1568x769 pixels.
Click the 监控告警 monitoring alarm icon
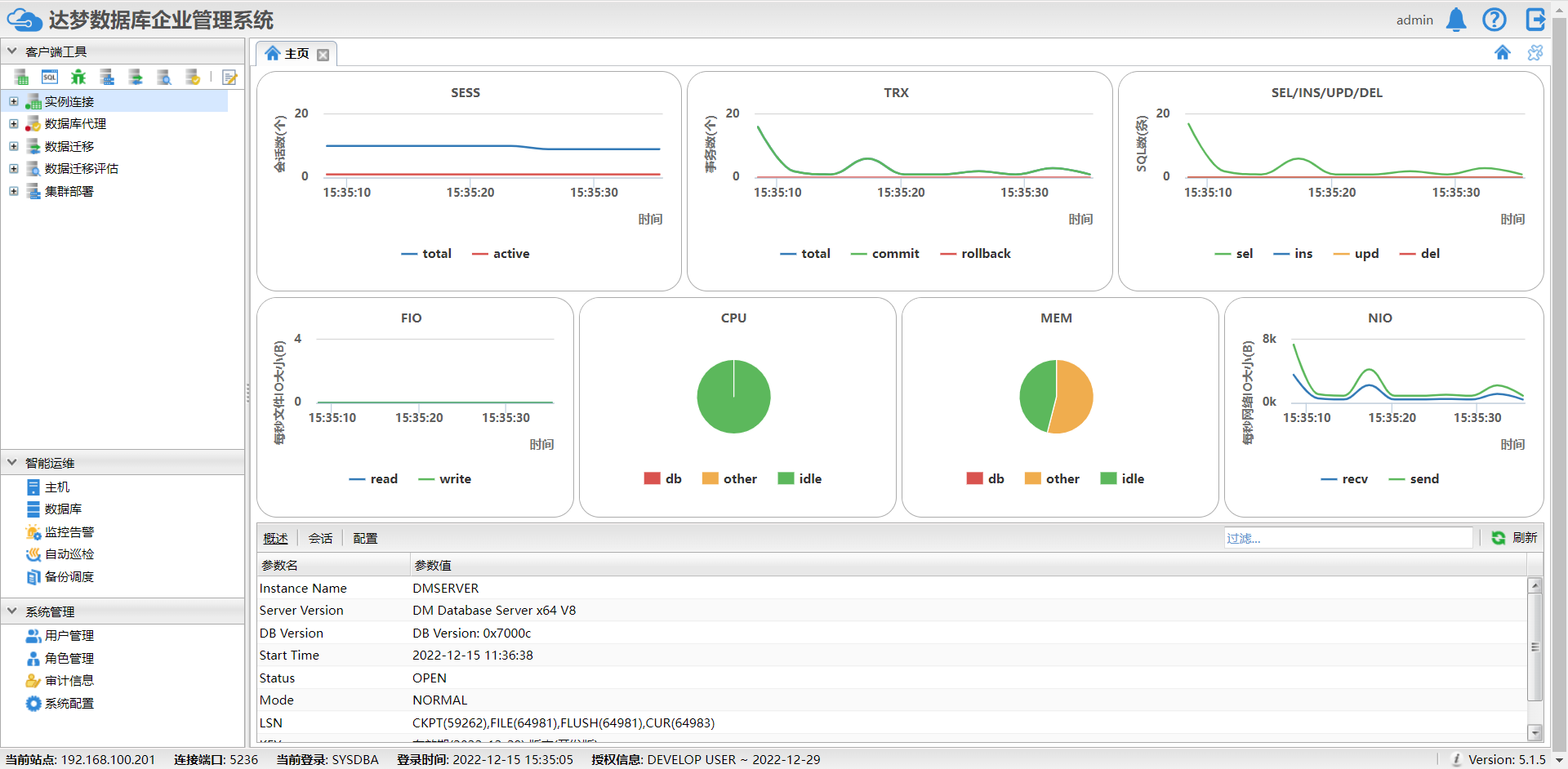point(33,532)
